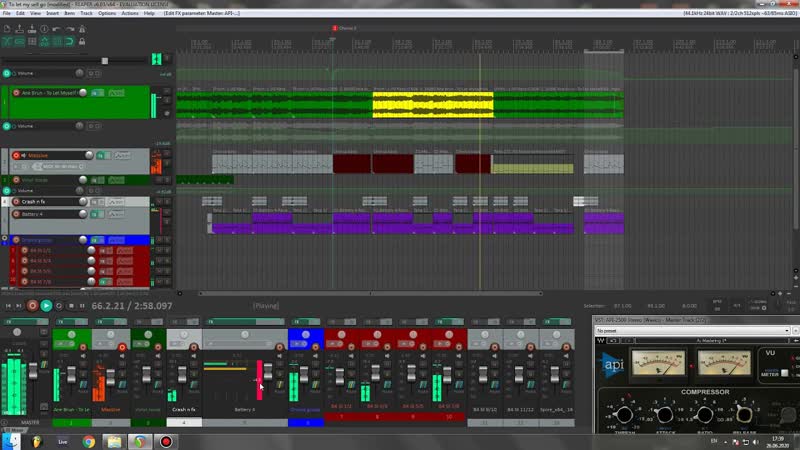Image resolution: width=800 pixels, height=450 pixels.
Task: Open the No preset dropdown in plugin
Action: coord(692,331)
